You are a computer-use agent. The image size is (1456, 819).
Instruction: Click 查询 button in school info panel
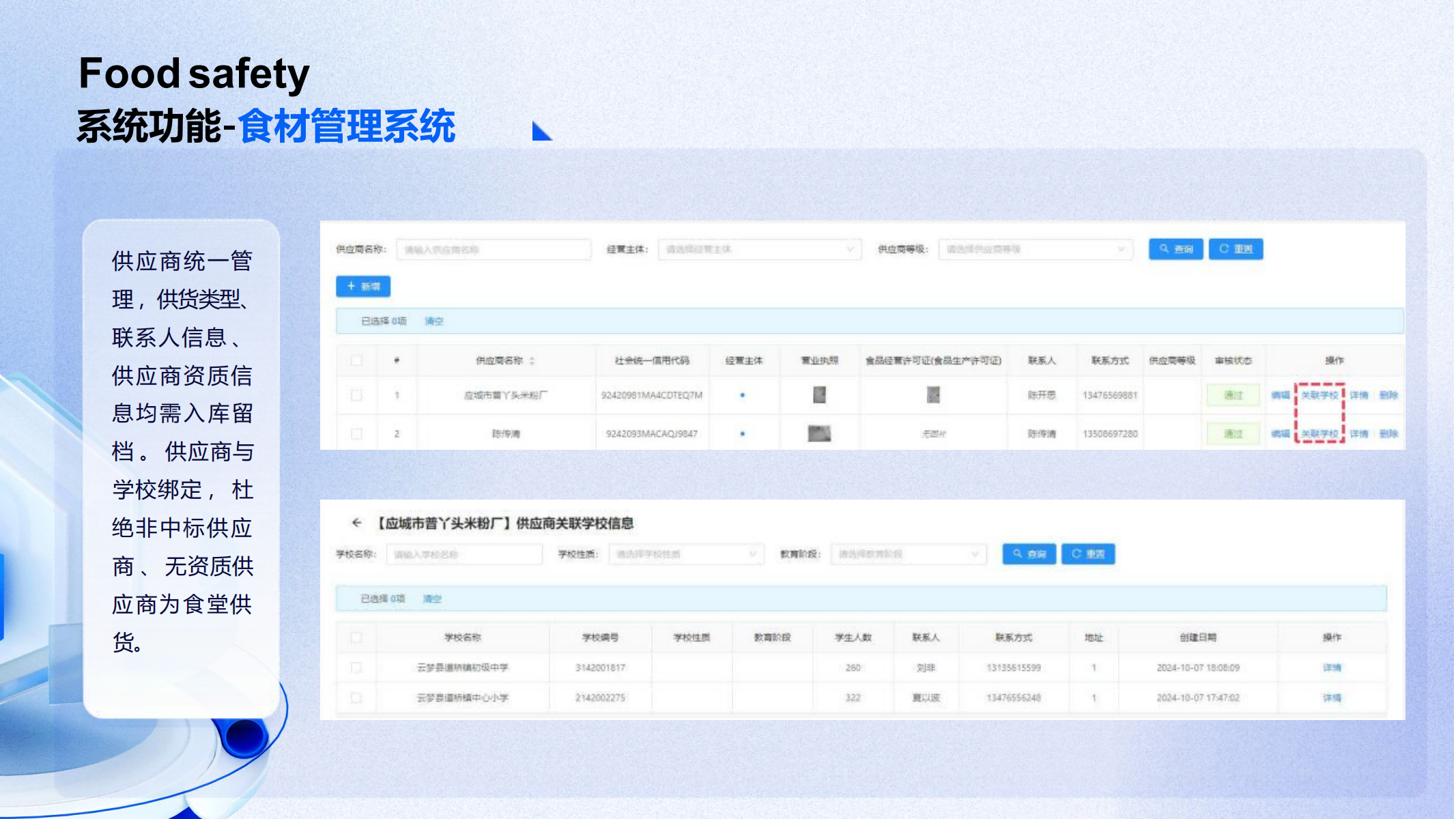coord(1029,554)
